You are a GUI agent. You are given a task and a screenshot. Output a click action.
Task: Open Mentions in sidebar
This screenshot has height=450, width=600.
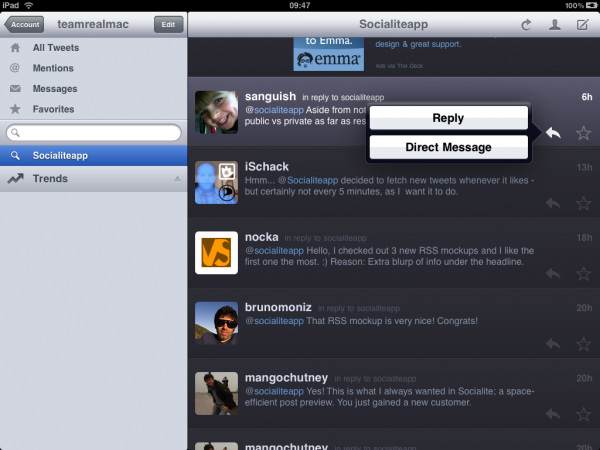(x=94, y=68)
